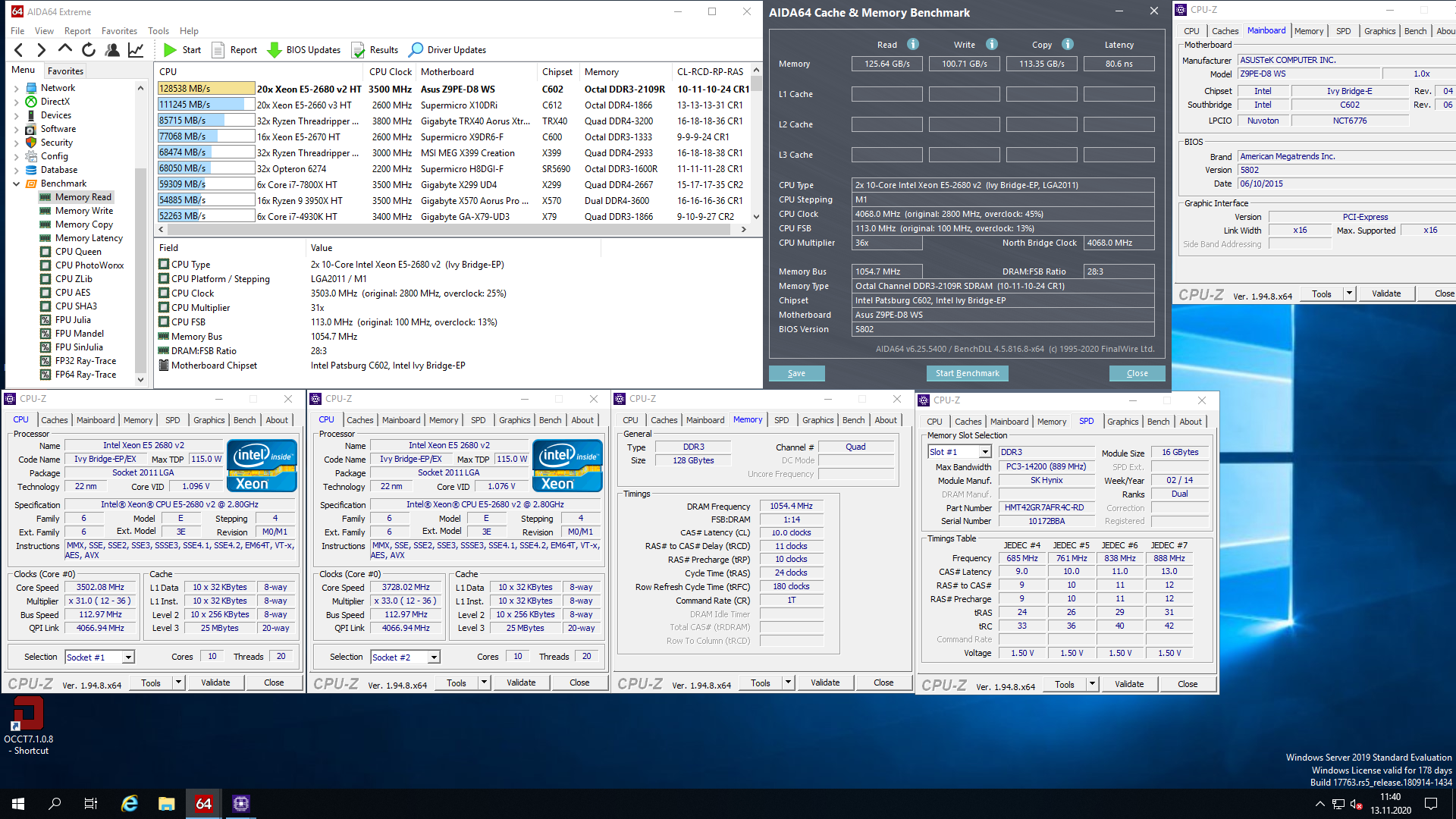Open File Explorer from the taskbar
The height and width of the screenshot is (819, 1456).
[167, 804]
